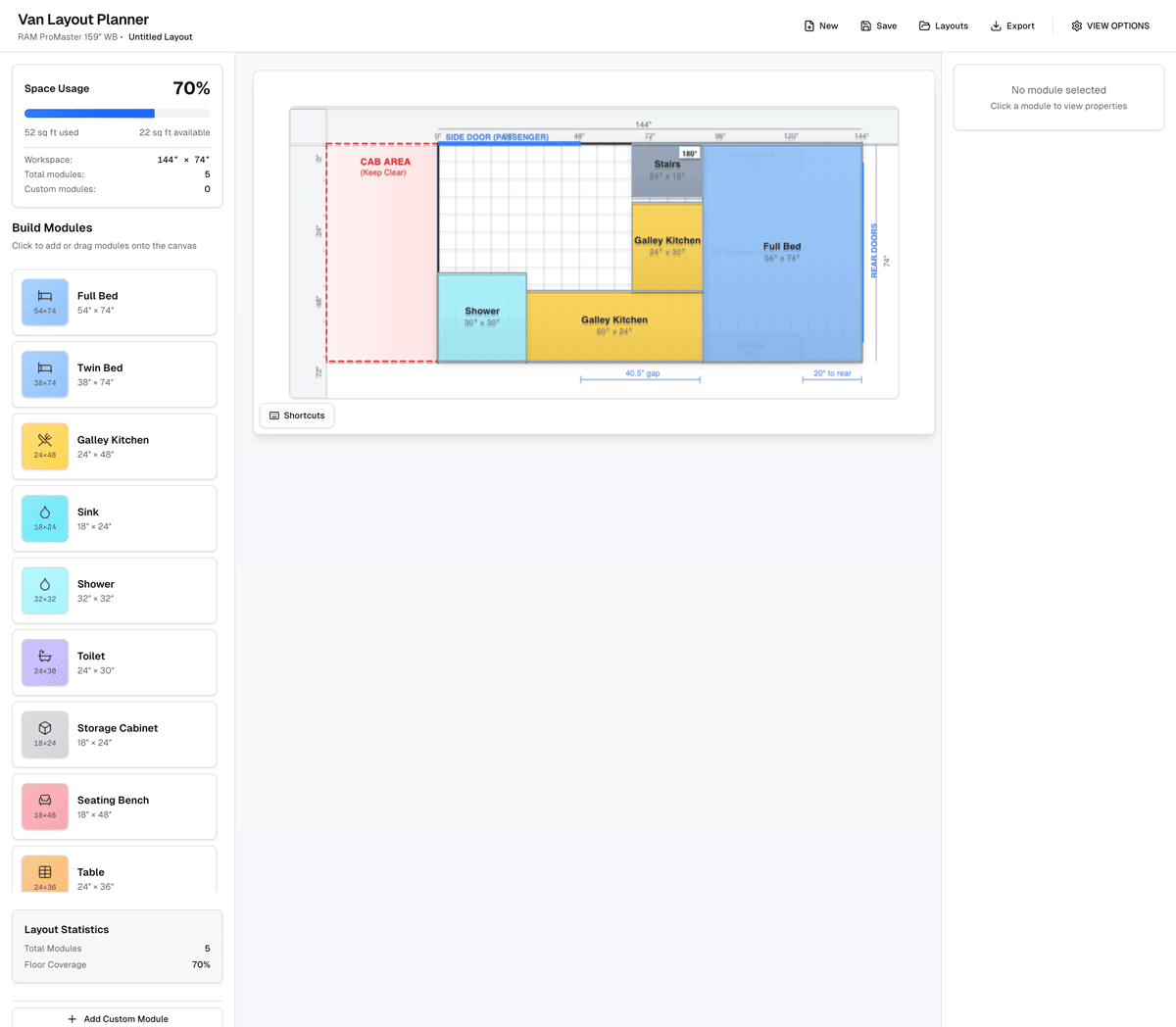Export the van layout

click(x=1012, y=25)
